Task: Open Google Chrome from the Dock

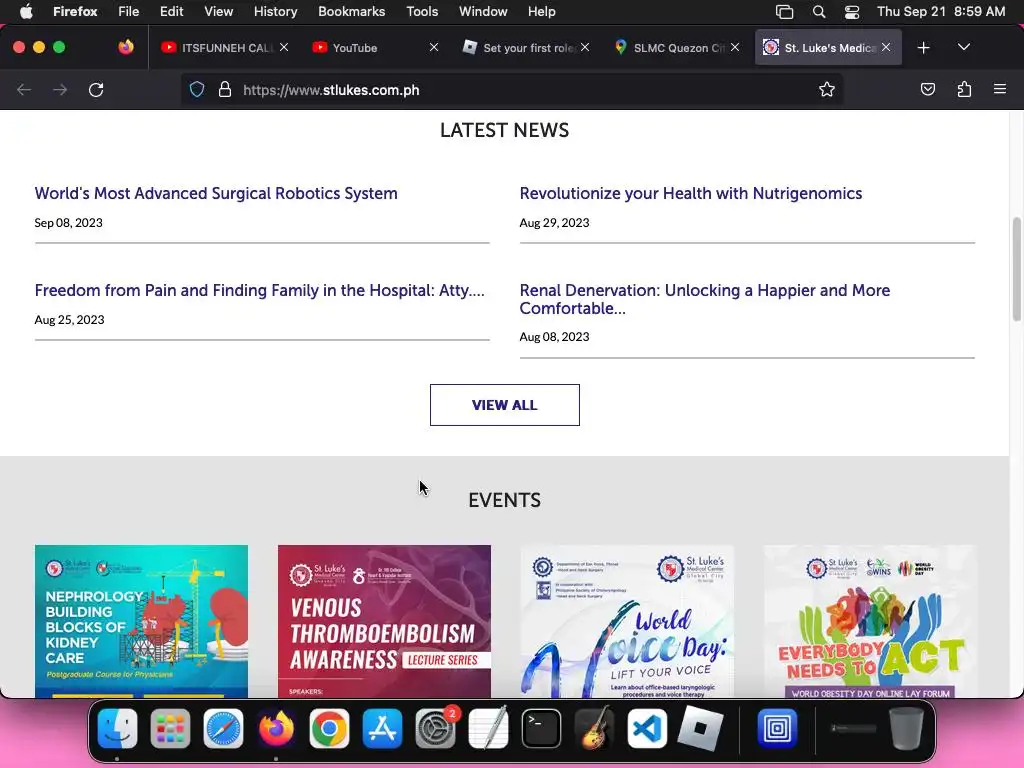Action: [329, 728]
